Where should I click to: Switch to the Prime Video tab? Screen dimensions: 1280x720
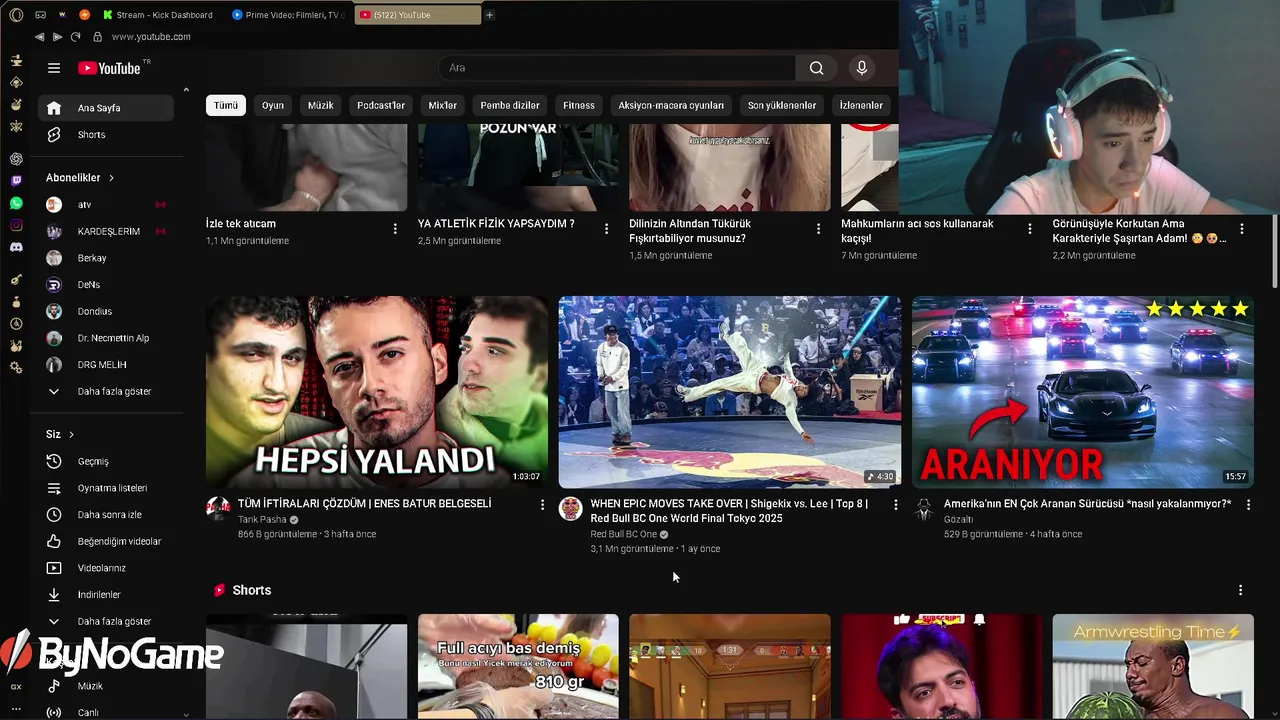pos(289,15)
